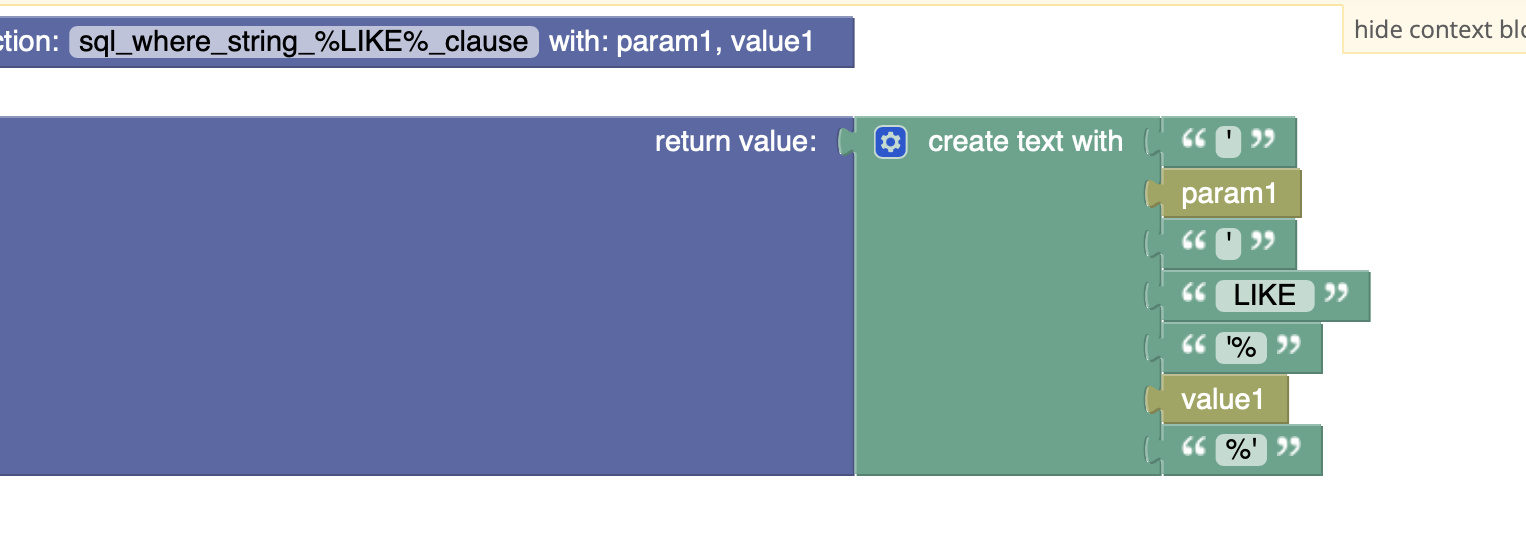Select the create text with block label
Image resolution: width=1526 pixels, height=560 pixels.
(1025, 142)
